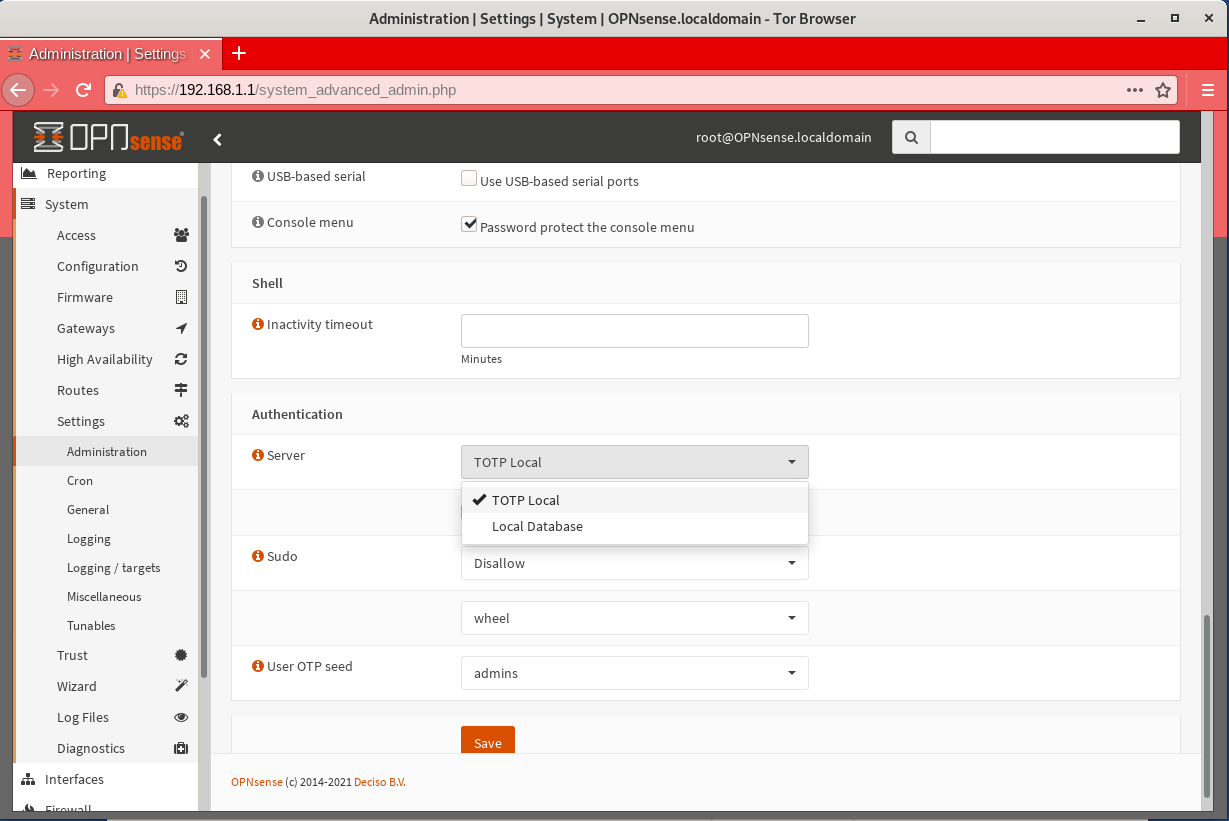Click the Settings gears icon

[x=180, y=421]
